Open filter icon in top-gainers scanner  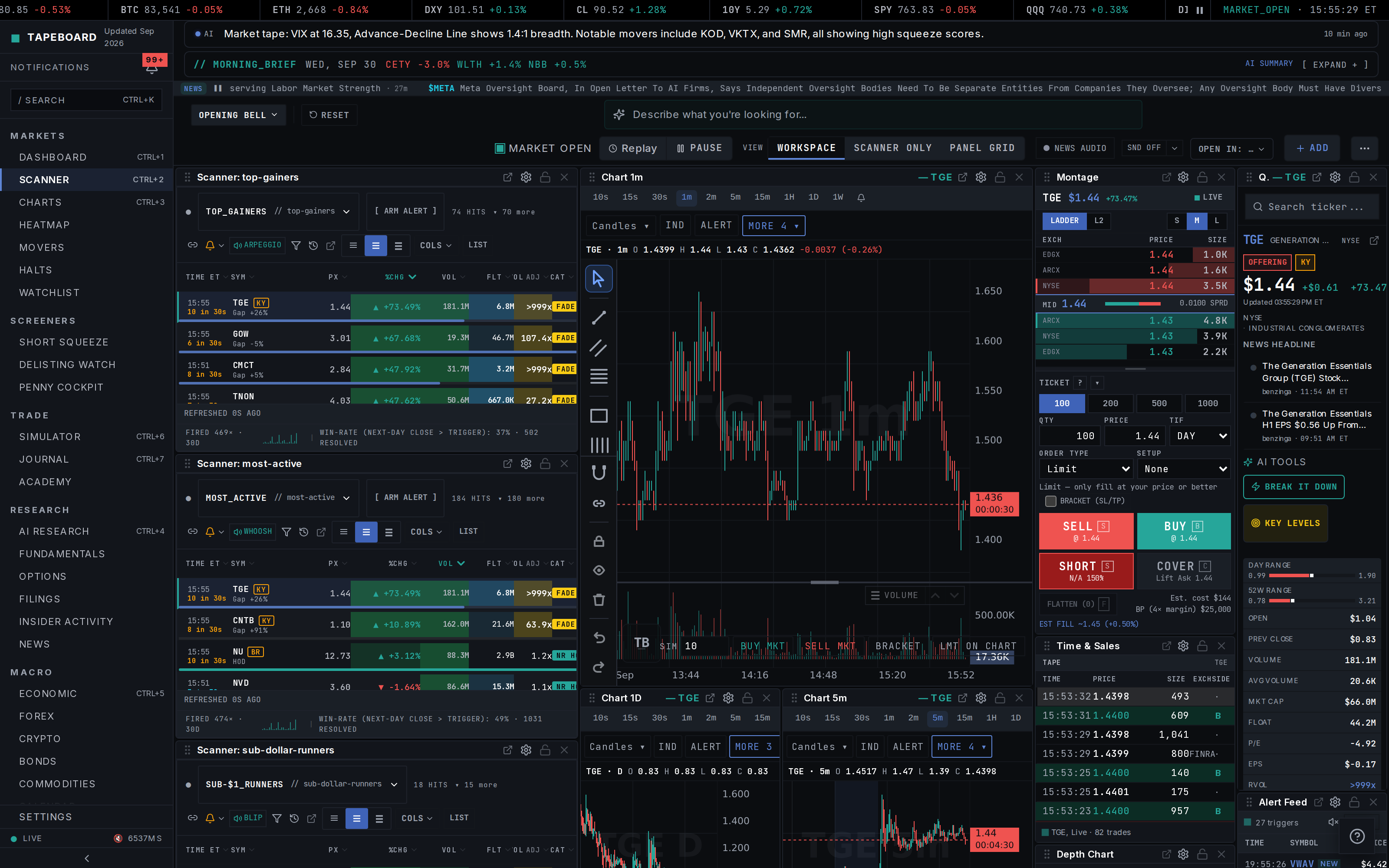296,246
